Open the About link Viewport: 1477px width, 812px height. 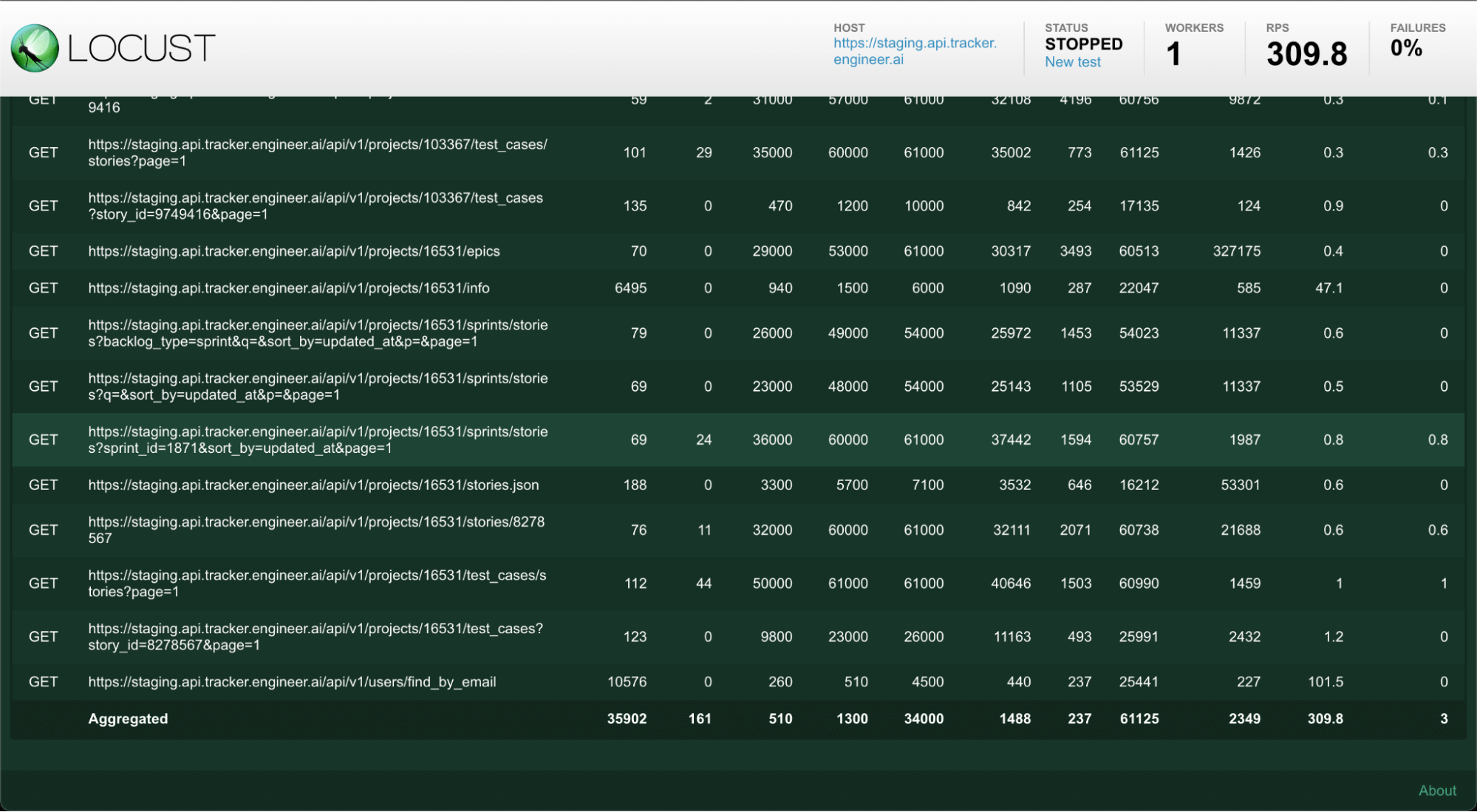tap(1437, 791)
